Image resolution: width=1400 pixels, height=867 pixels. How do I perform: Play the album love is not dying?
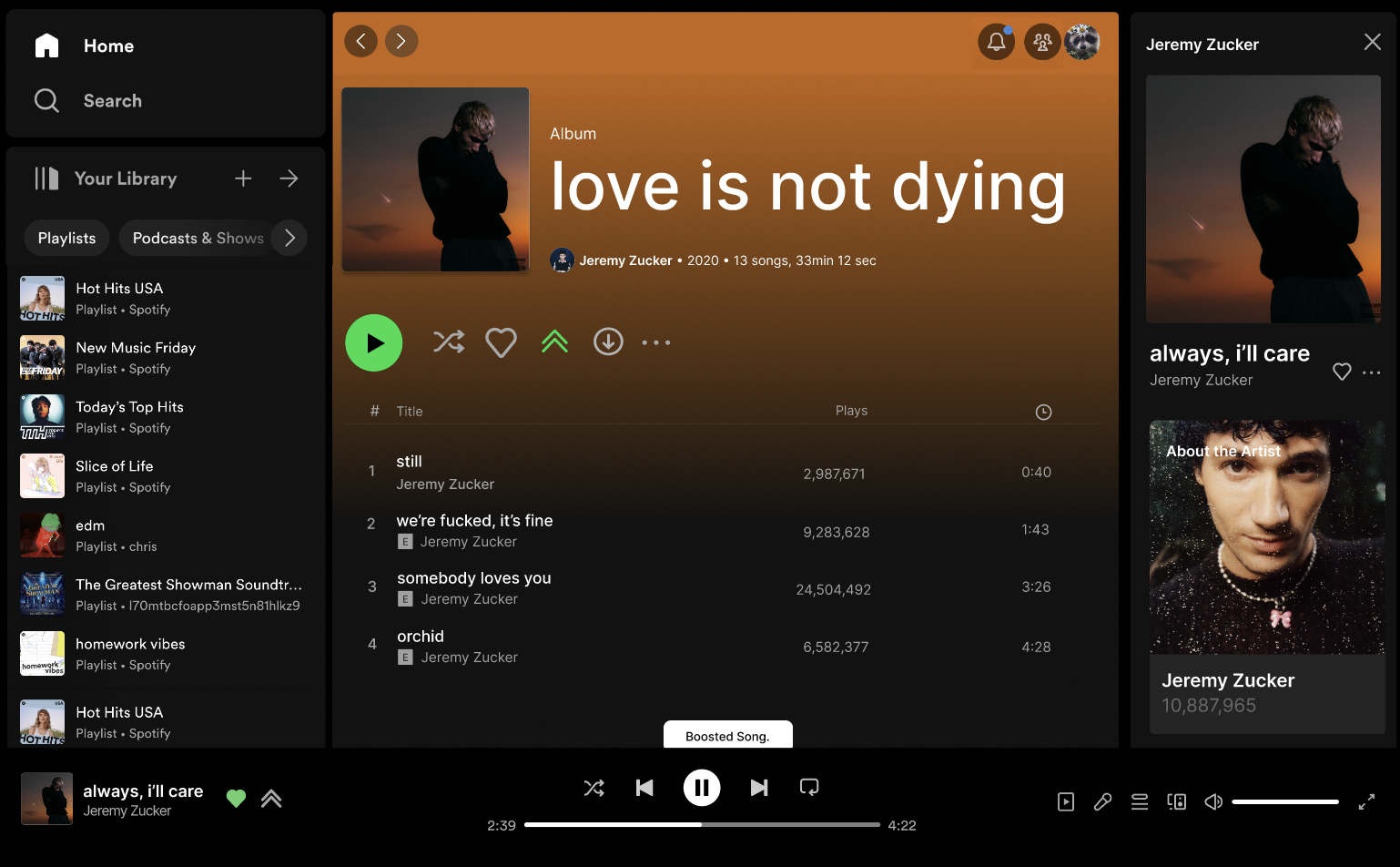click(374, 342)
